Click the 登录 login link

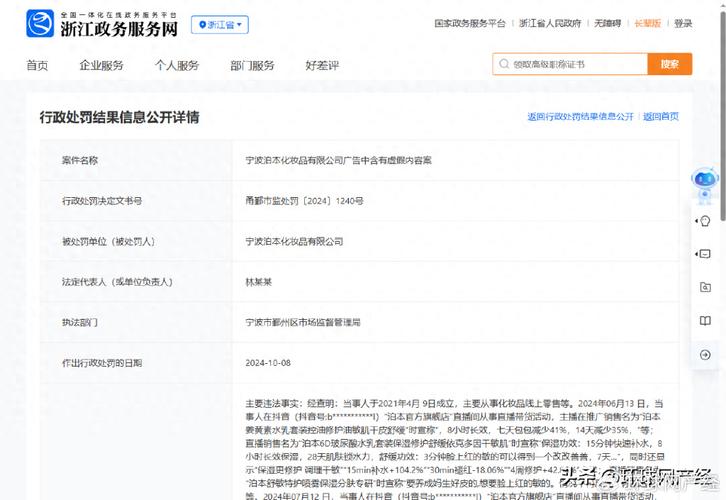point(683,23)
